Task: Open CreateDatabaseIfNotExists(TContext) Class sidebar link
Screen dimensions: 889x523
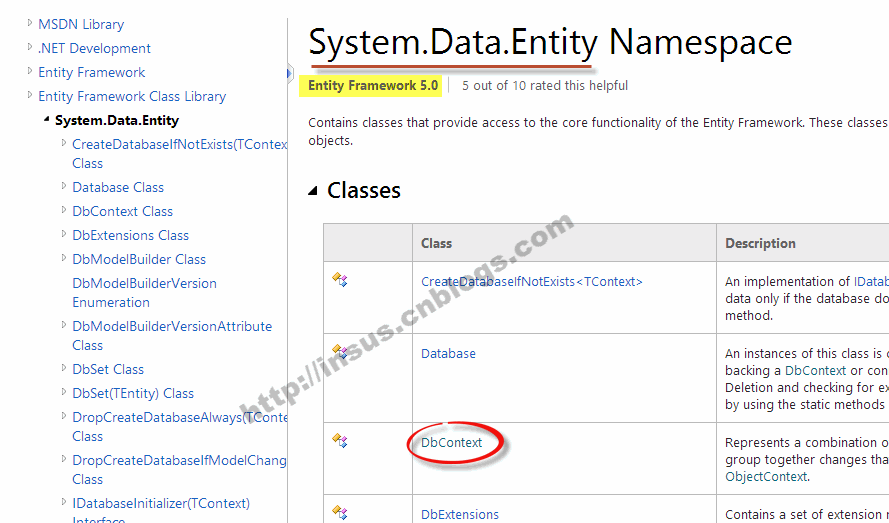Action: point(179,154)
